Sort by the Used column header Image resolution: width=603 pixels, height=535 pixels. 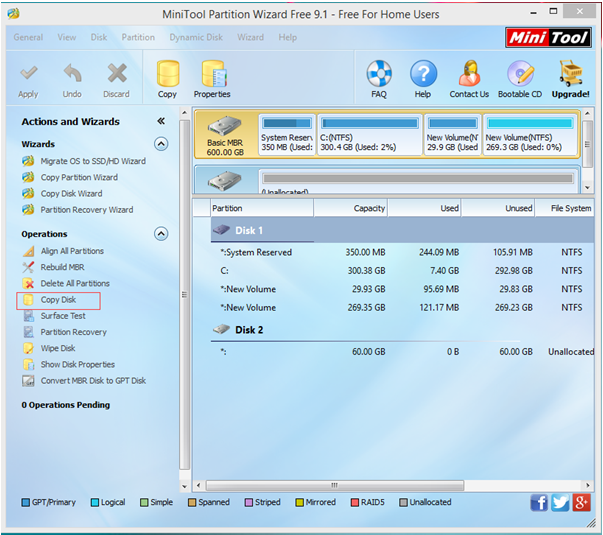tap(425, 208)
